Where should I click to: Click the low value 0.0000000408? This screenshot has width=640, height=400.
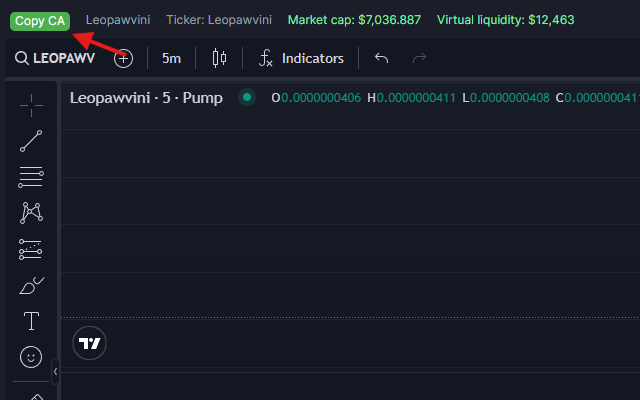(510, 98)
